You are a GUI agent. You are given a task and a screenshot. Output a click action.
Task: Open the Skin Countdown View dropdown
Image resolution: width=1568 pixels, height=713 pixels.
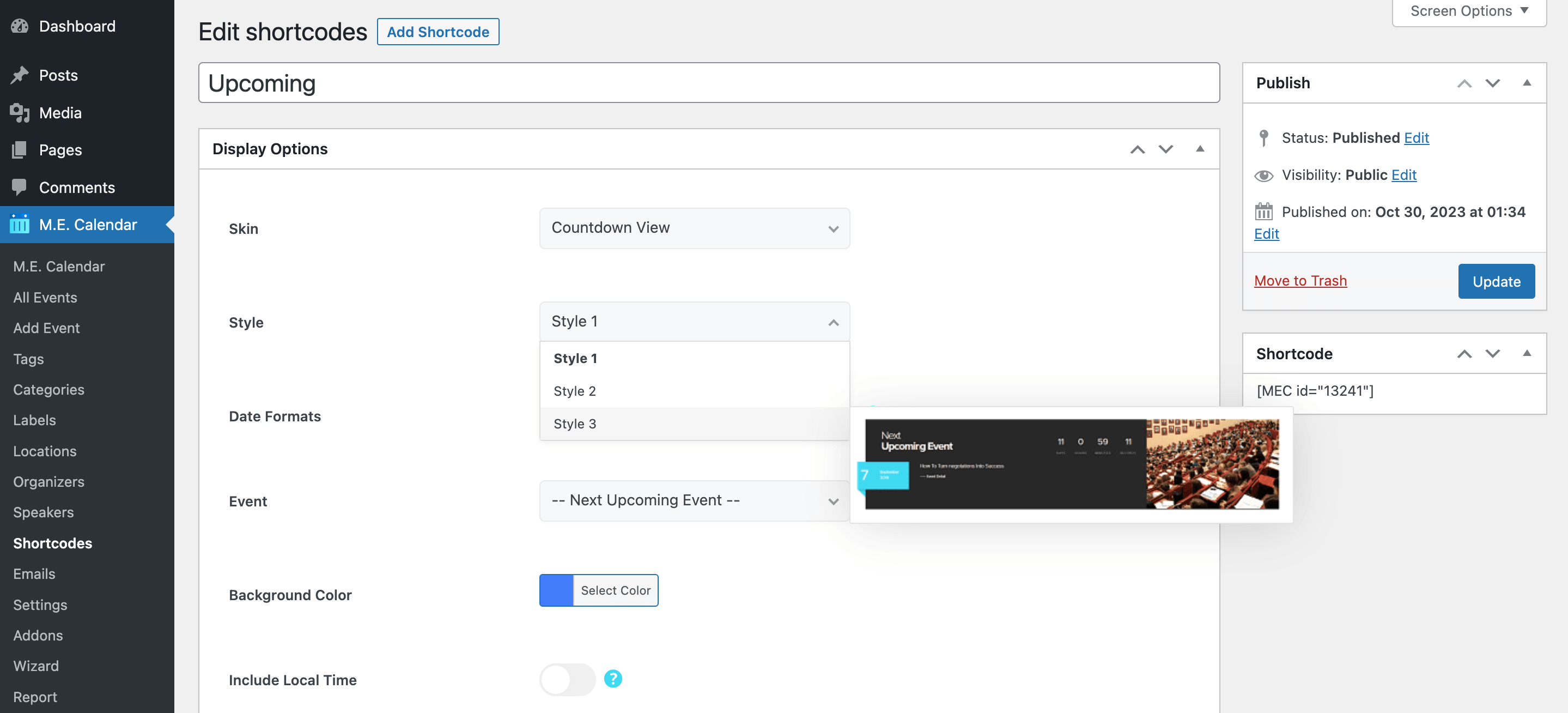click(694, 228)
